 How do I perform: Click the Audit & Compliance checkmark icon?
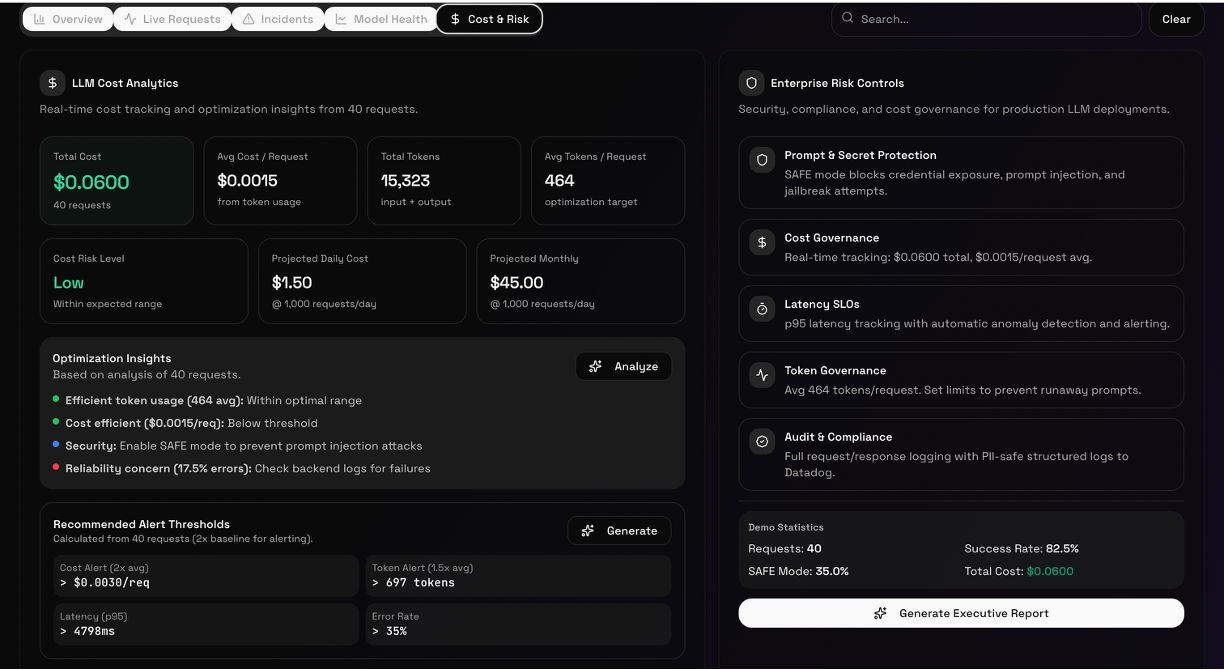pos(761,441)
